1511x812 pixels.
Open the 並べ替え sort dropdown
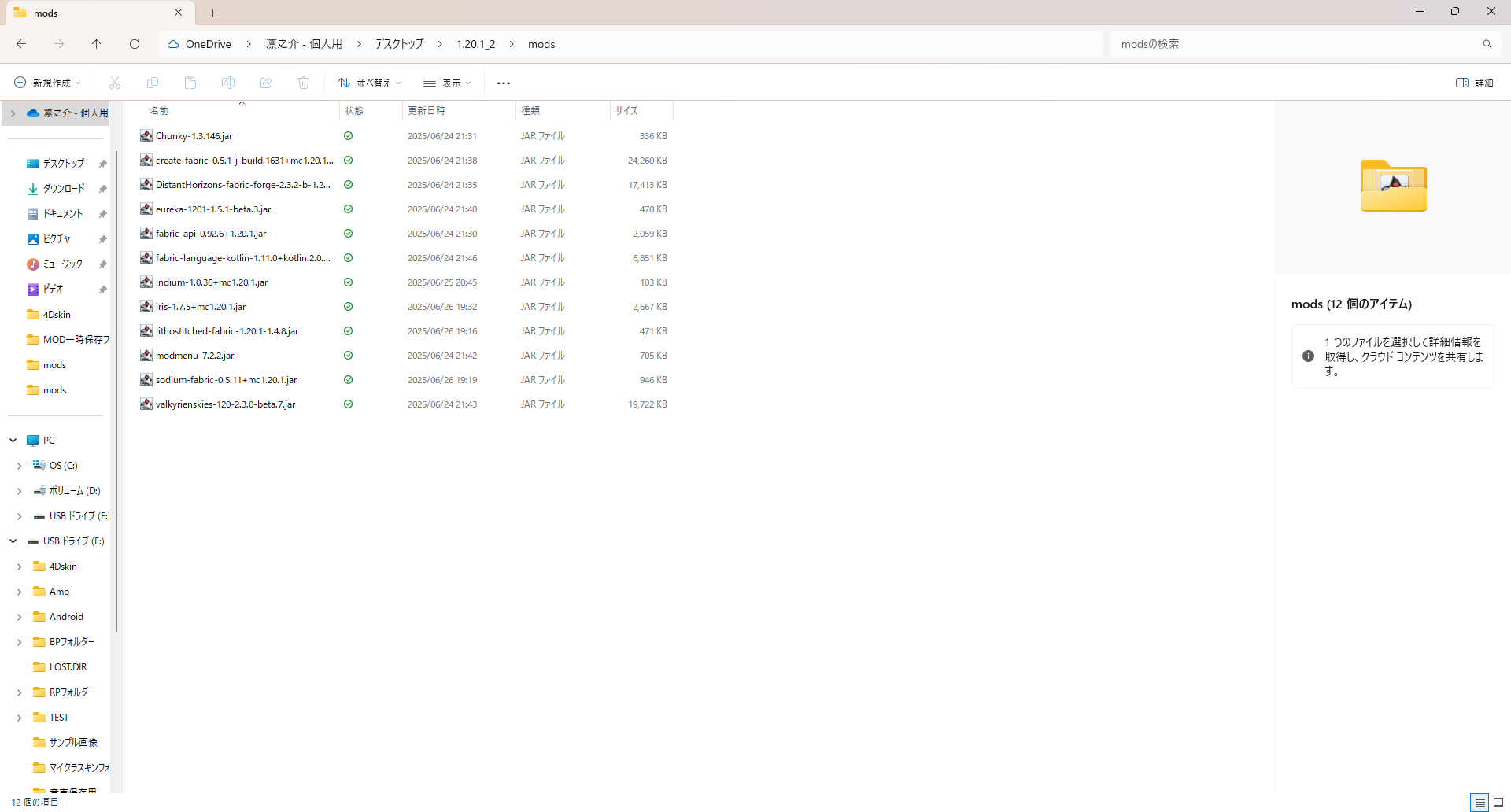click(369, 83)
